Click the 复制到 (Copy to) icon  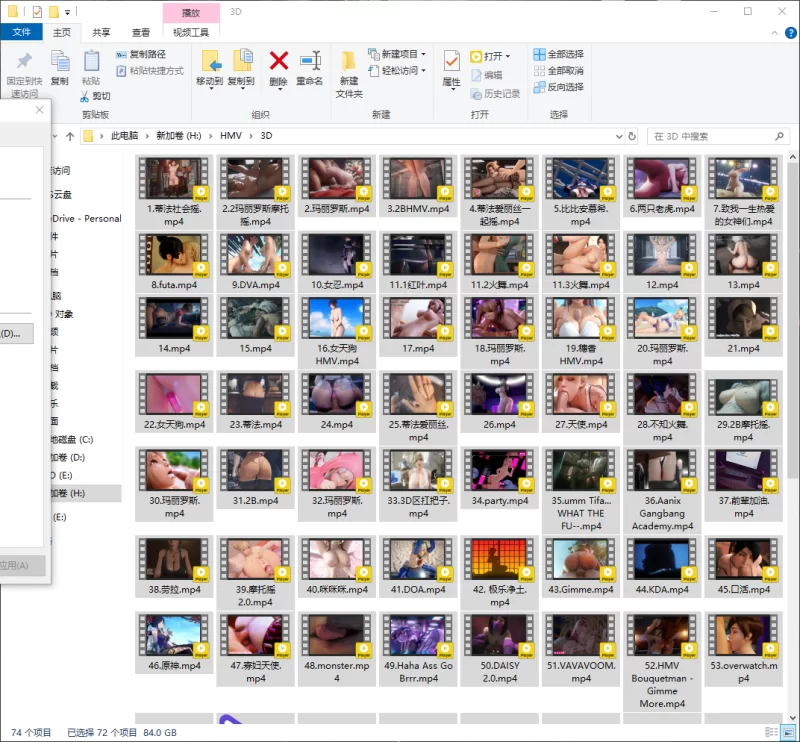click(242, 61)
